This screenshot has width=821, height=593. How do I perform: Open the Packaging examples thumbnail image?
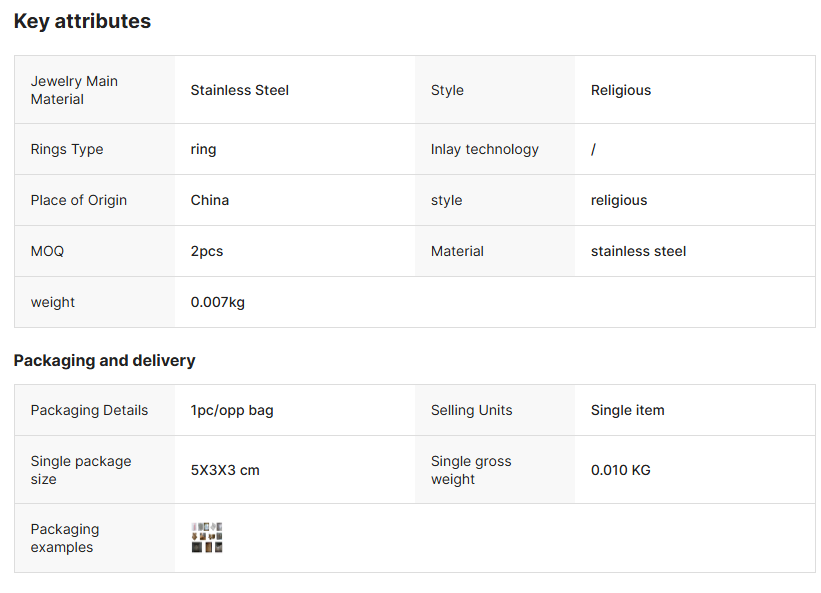[x=207, y=538]
